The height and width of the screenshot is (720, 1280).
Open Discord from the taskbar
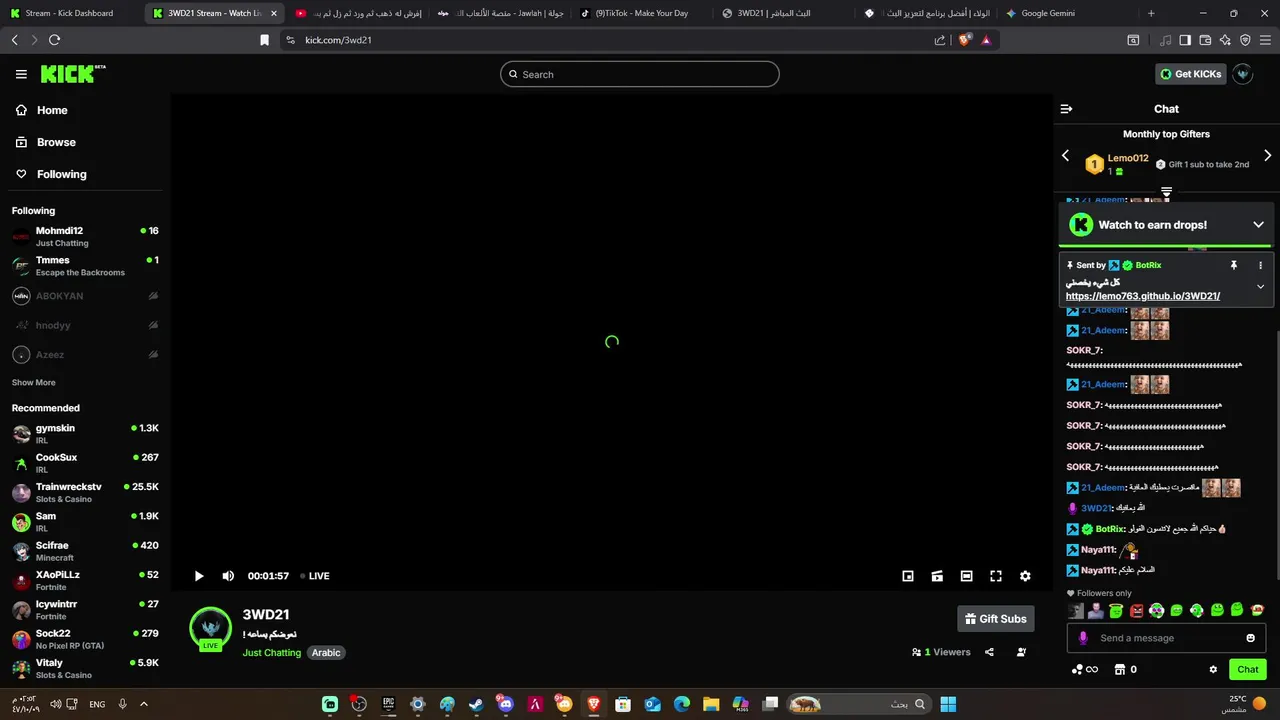(505, 704)
